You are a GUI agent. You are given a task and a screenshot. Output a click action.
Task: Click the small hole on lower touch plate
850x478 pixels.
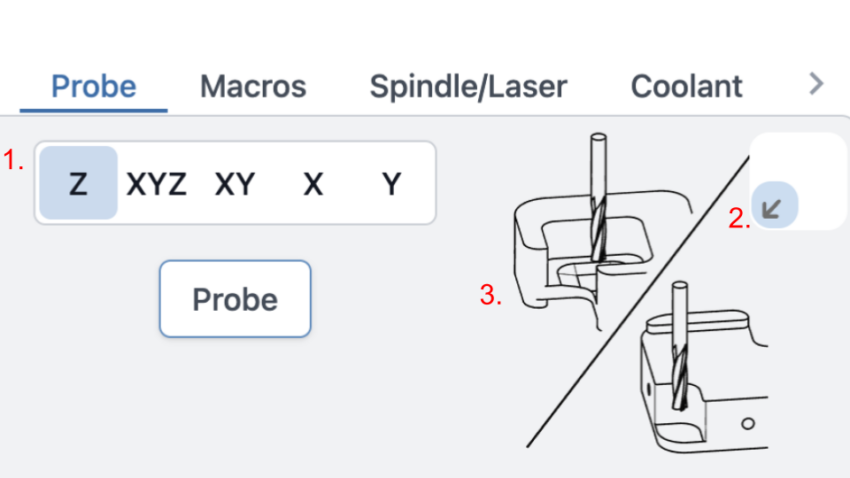748,423
